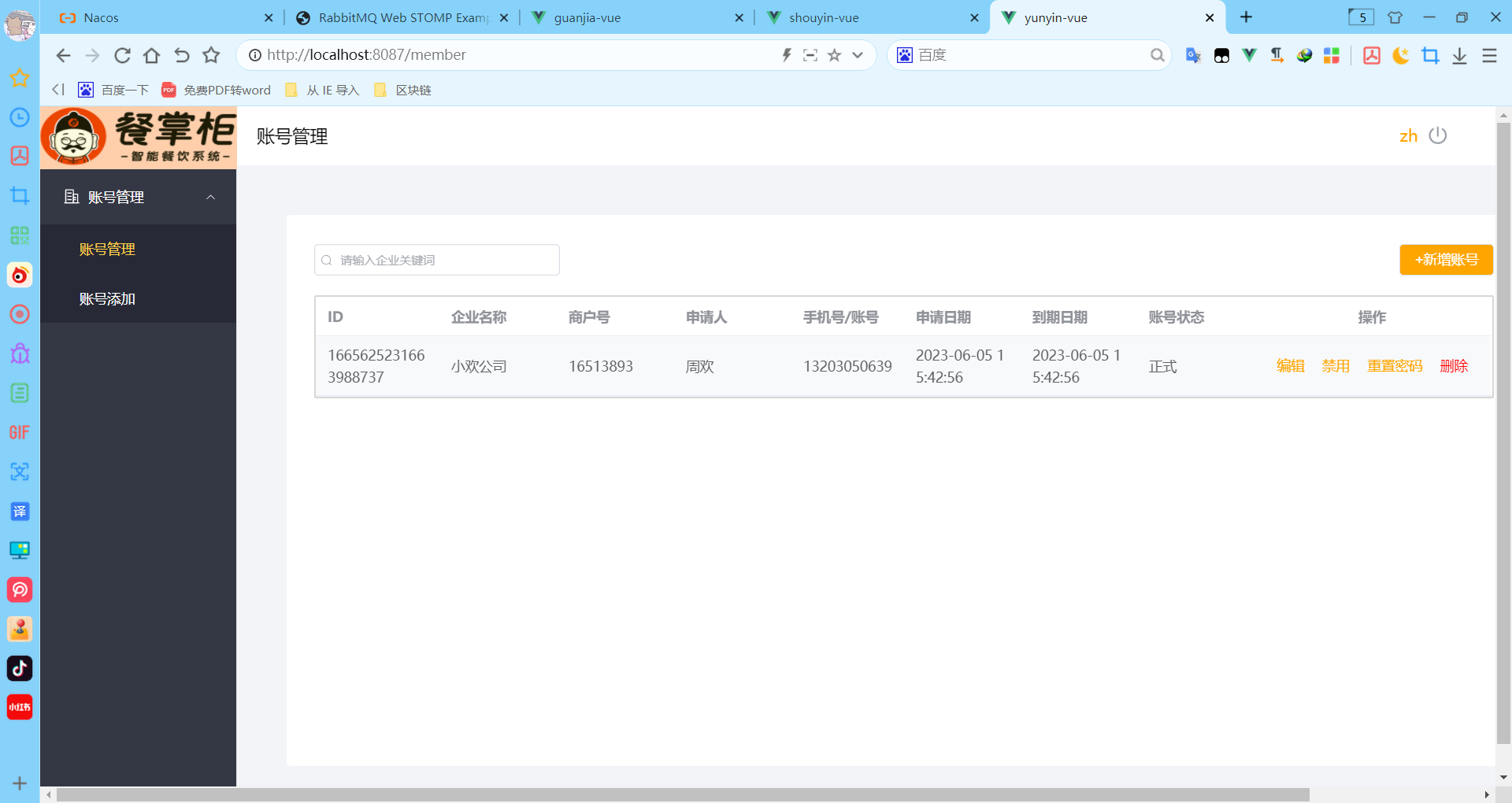Click the user avatar icon

(20, 25)
